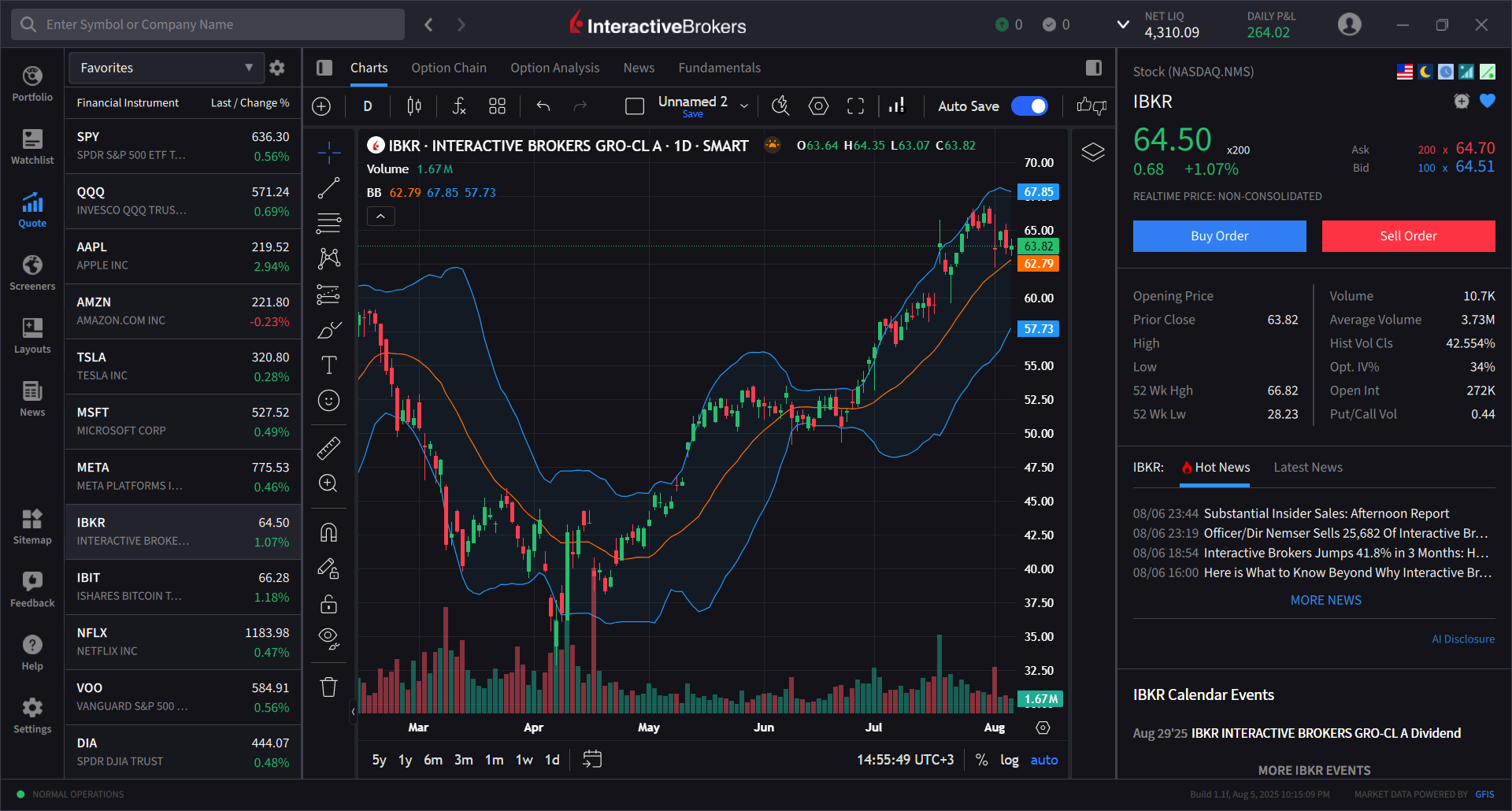The width and height of the screenshot is (1512, 811).
Task: Add a symbol with the plus-circle chart icon
Action: point(321,106)
